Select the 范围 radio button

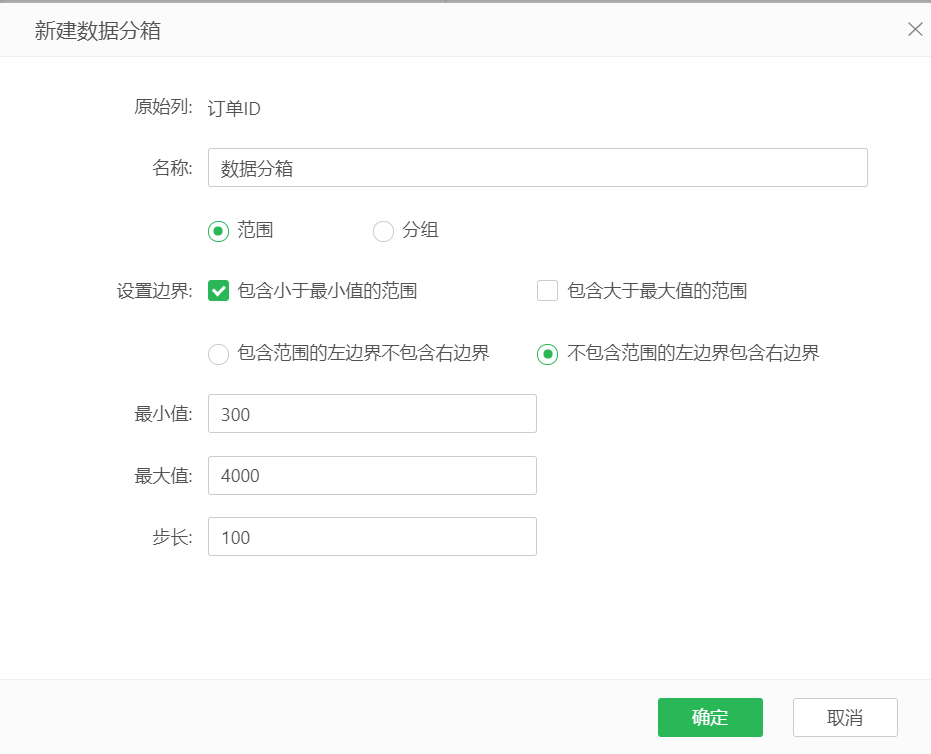(218, 231)
